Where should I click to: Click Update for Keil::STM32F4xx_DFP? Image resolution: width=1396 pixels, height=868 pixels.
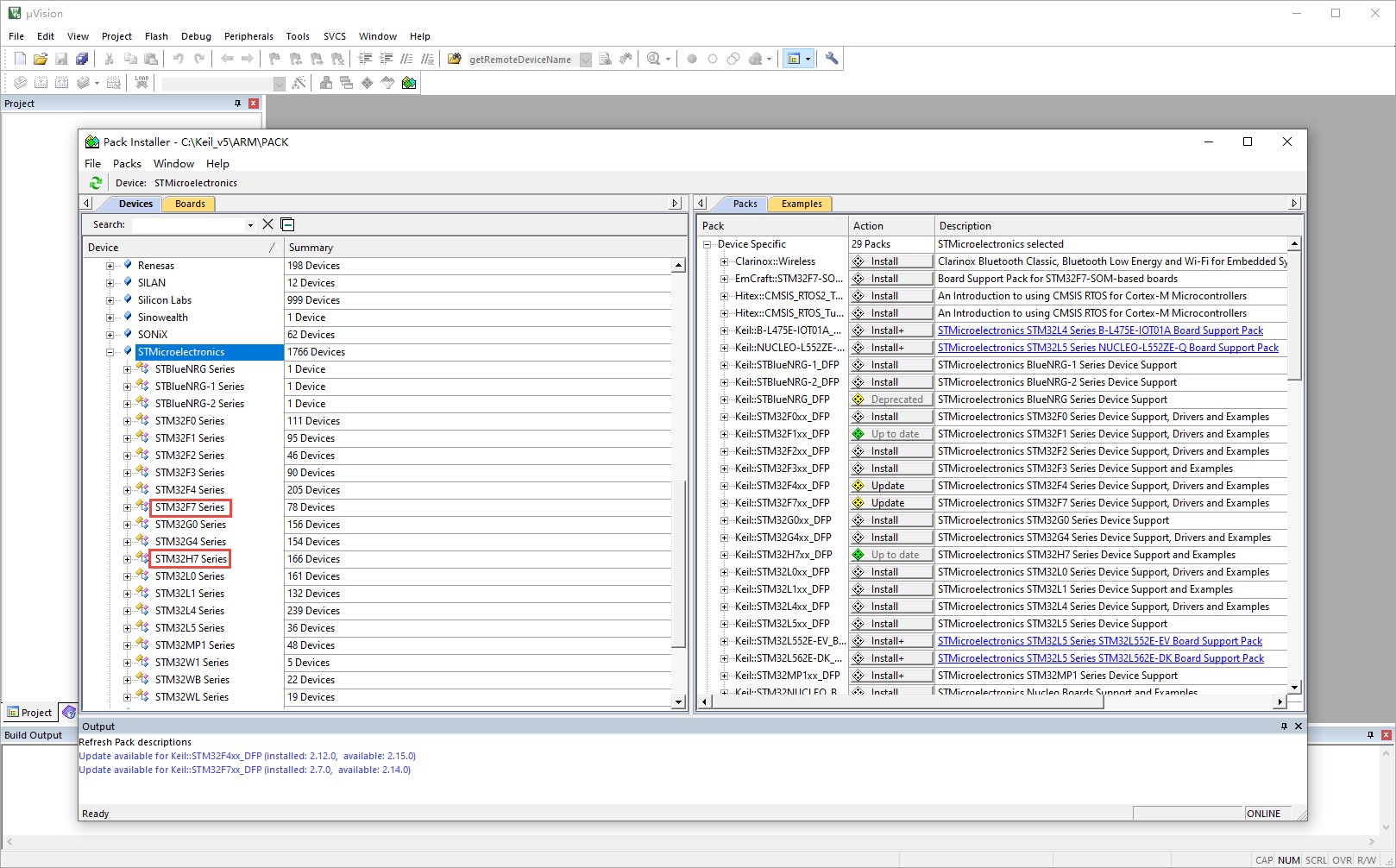pos(891,486)
